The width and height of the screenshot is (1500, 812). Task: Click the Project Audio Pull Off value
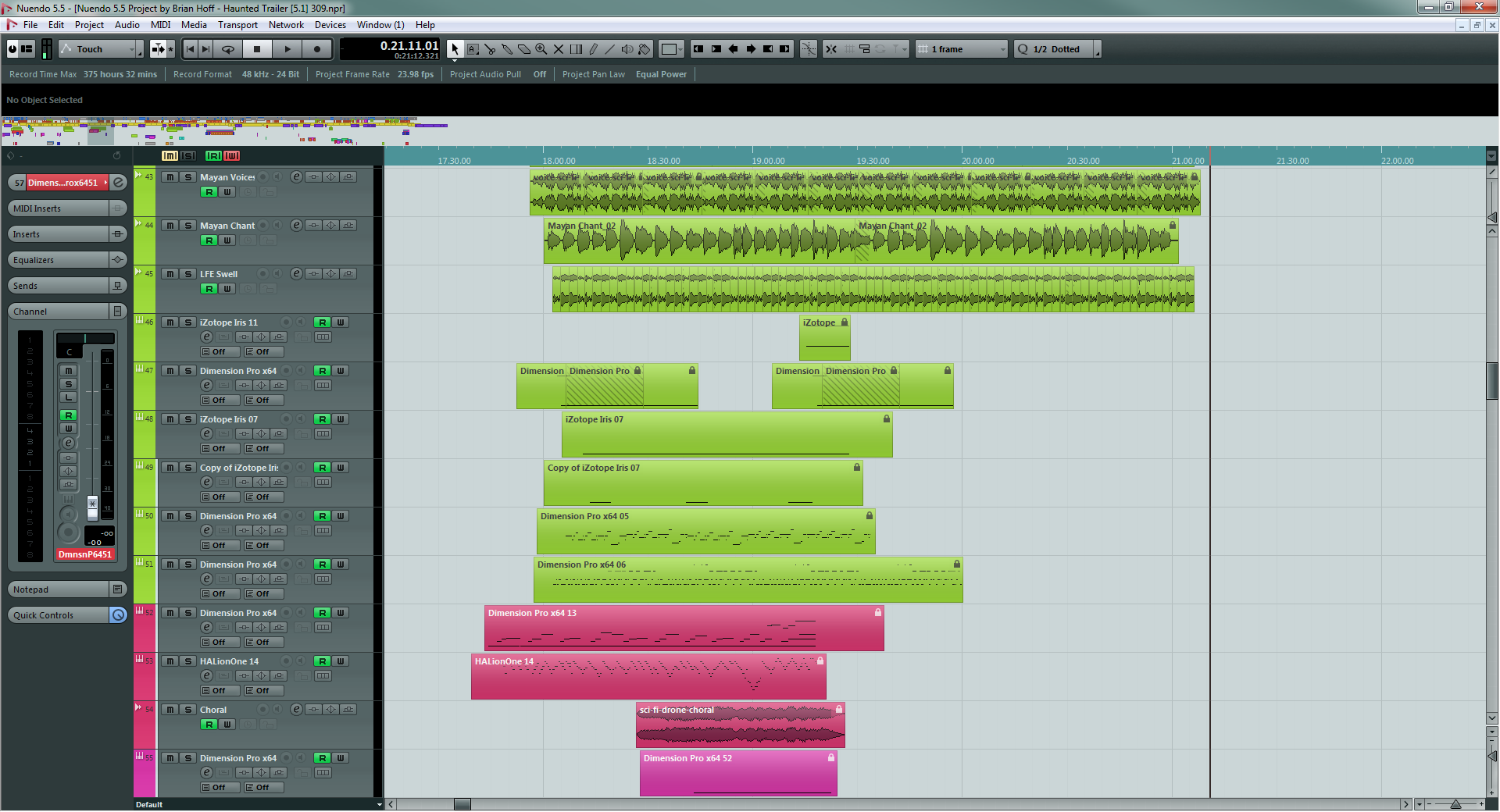(x=540, y=74)
